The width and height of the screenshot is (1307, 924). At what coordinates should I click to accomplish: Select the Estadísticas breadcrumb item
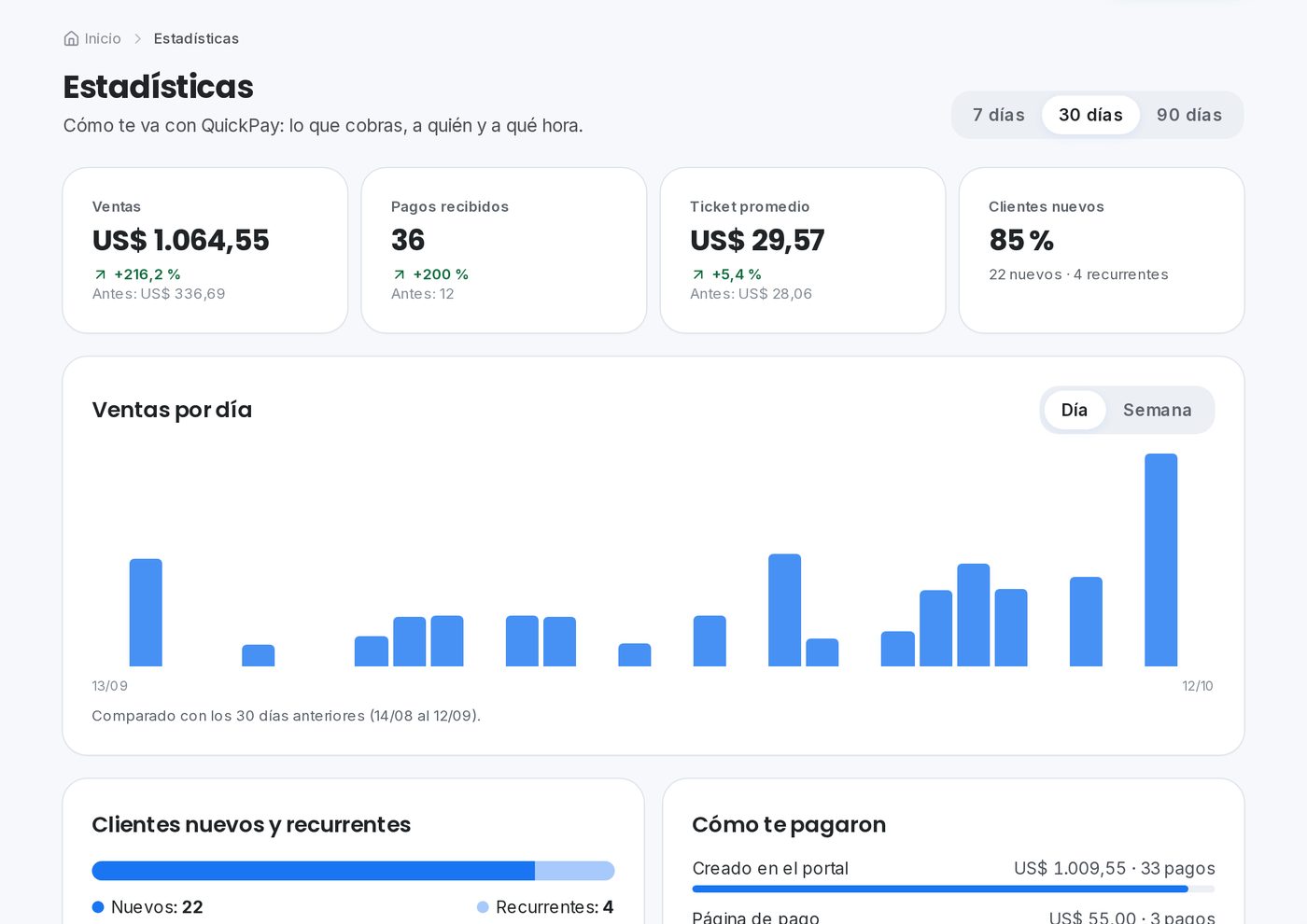coord(196,38)
